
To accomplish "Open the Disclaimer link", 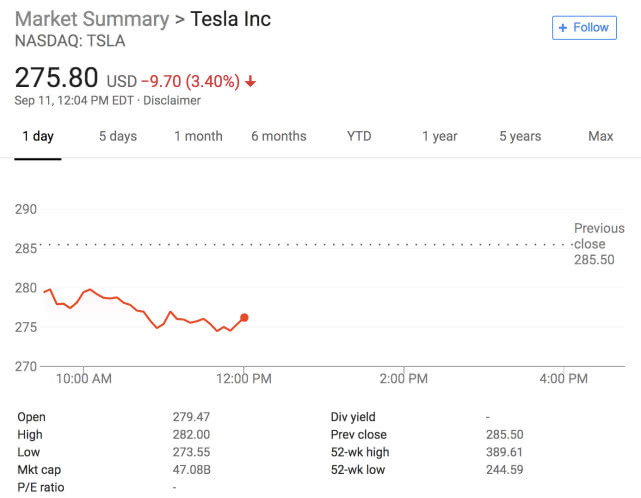I will click(x=172, y=100).
